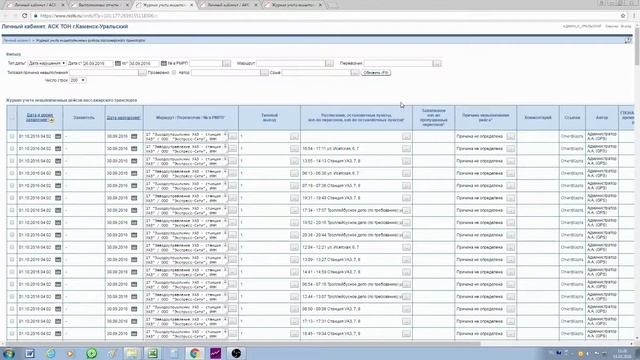Image resolution: width=640 pixels, height=360 pixels.
Task: Focus the browser address bar
Action: [x=327, y=16]
